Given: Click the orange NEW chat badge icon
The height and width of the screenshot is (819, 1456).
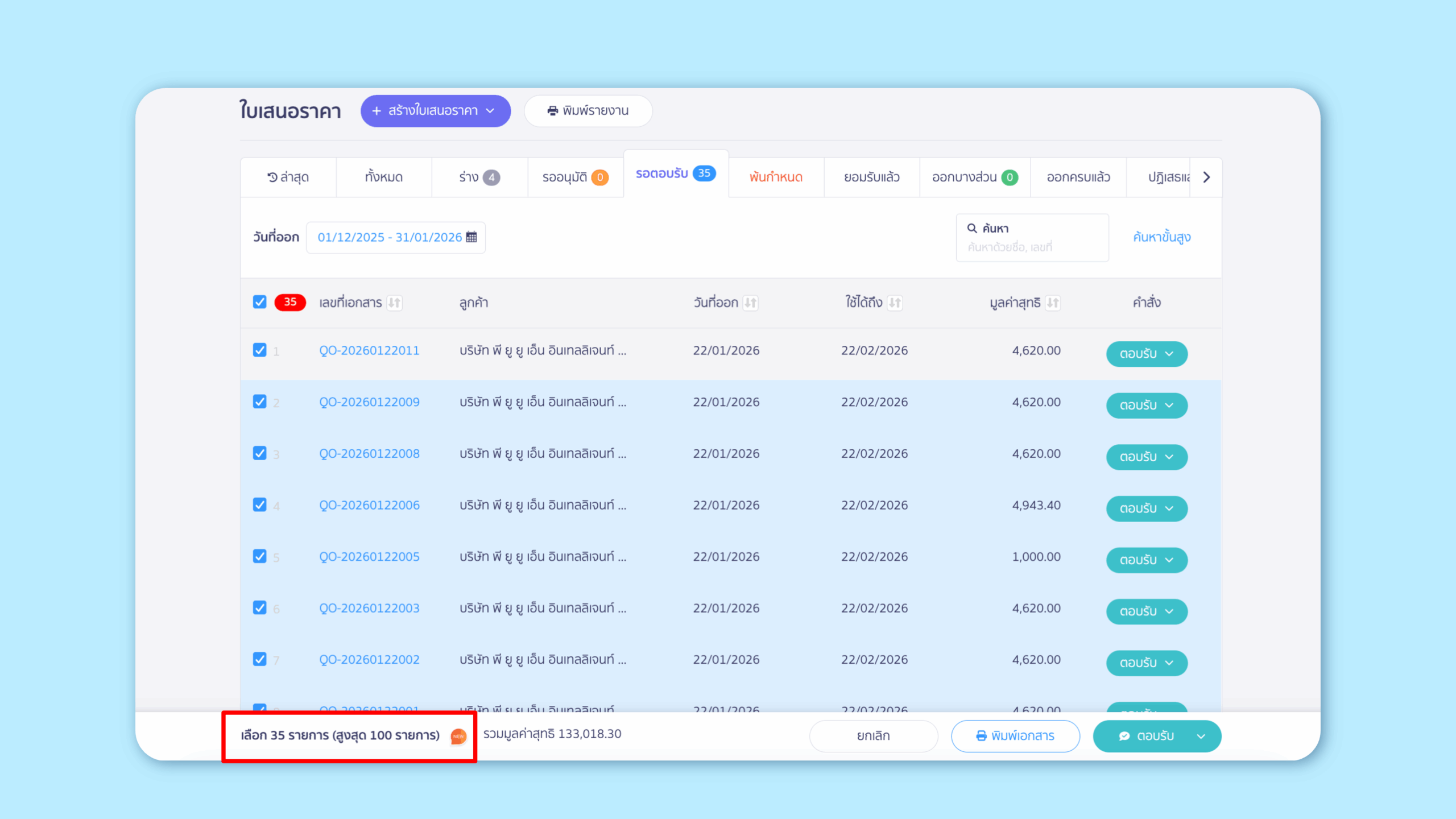Looking at the screenshot, I should pyautogui.click(x=458, y=736).
